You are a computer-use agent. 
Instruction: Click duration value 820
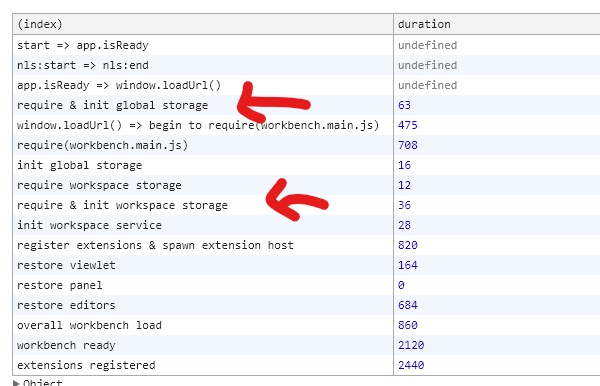(x=408, y=245)
